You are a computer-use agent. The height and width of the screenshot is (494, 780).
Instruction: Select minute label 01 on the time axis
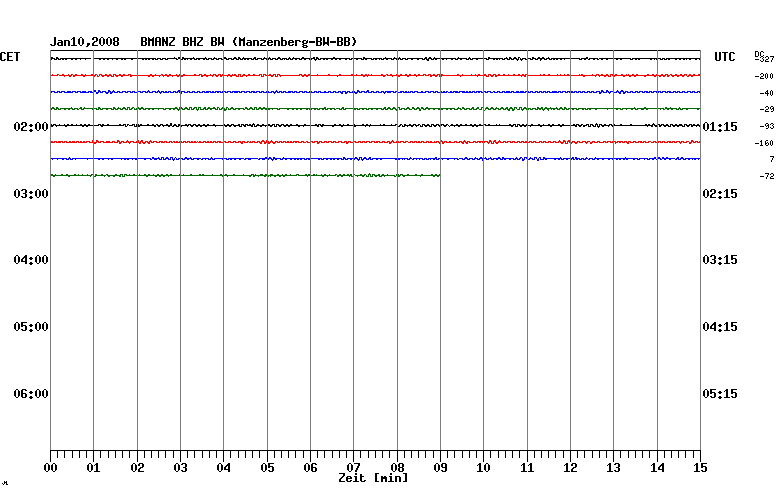94,468
